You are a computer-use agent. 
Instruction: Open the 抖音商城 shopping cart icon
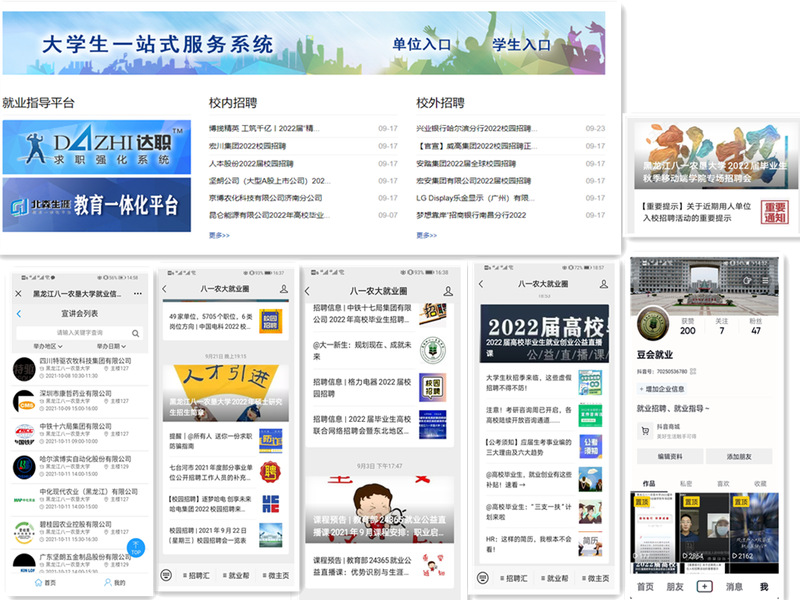[644, 429]
